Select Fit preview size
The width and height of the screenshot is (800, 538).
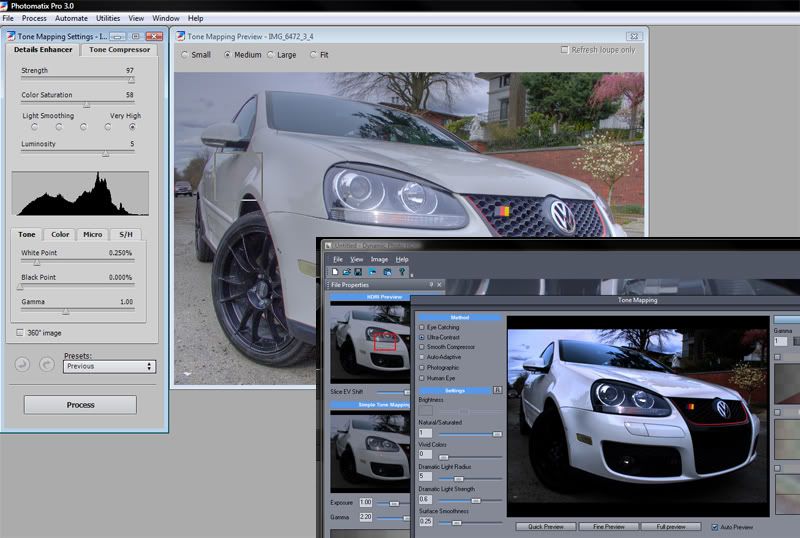tap(313, 55)
